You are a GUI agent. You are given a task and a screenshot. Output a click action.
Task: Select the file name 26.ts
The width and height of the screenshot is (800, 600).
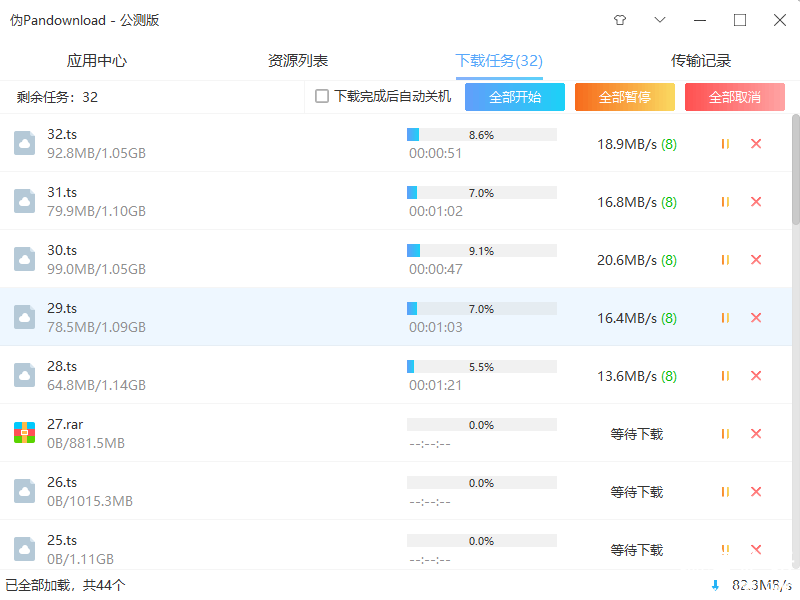(x=62, y=482)
